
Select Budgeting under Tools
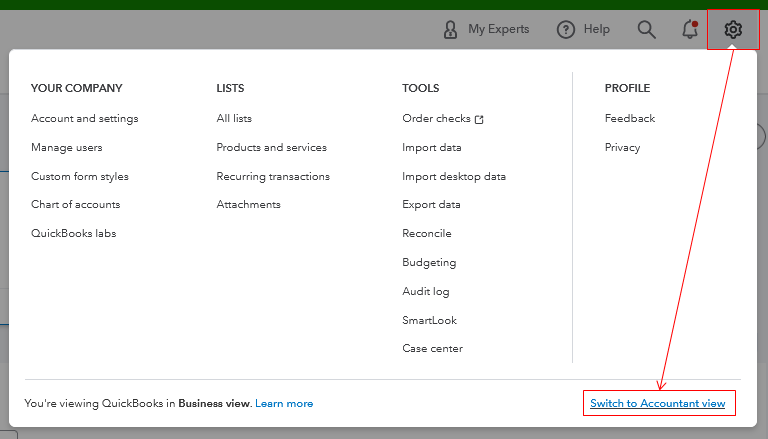click(x=429, y=263)
